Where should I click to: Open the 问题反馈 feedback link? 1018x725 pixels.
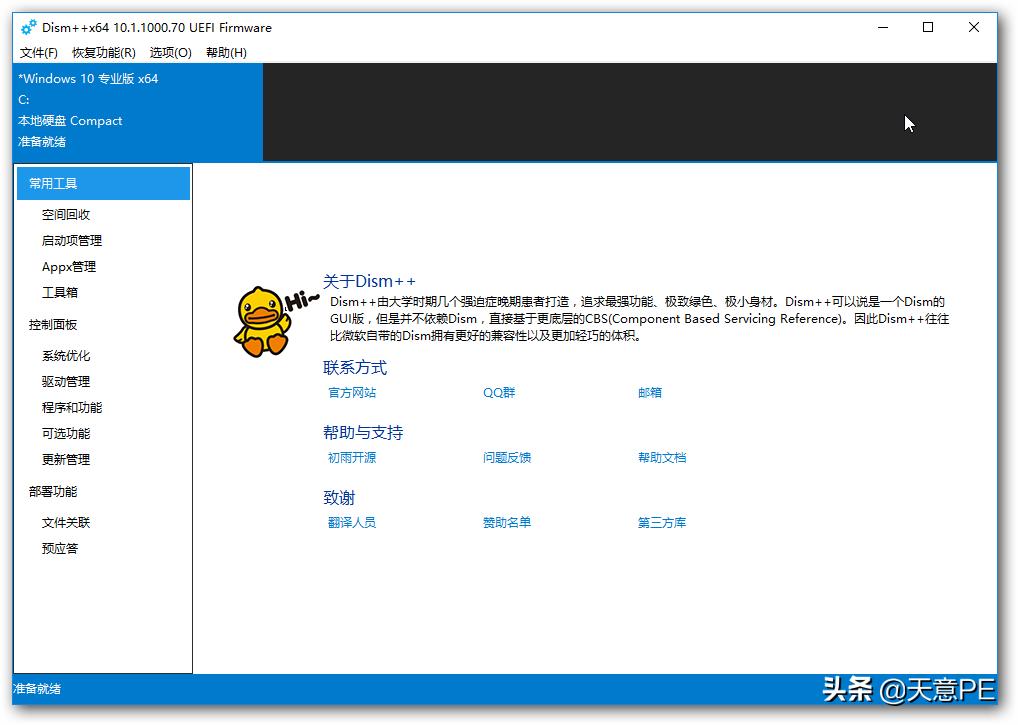click(507, 457)
